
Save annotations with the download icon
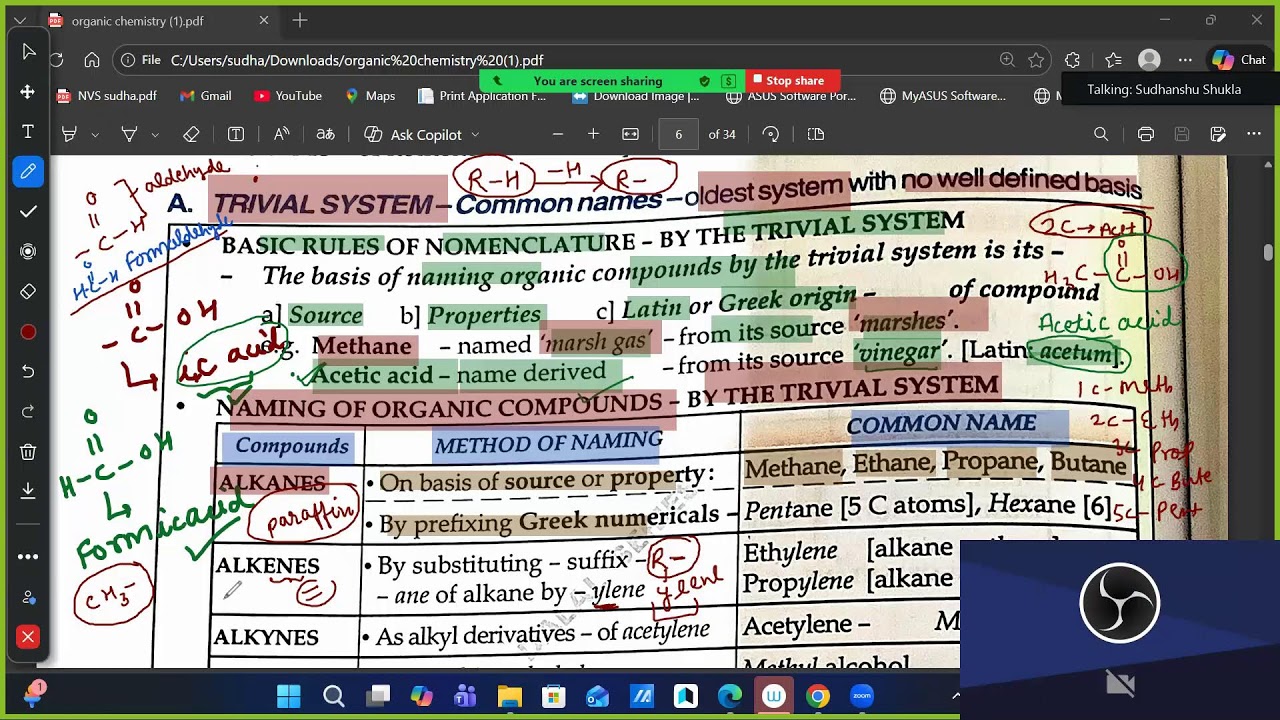[x=28, y=490]
